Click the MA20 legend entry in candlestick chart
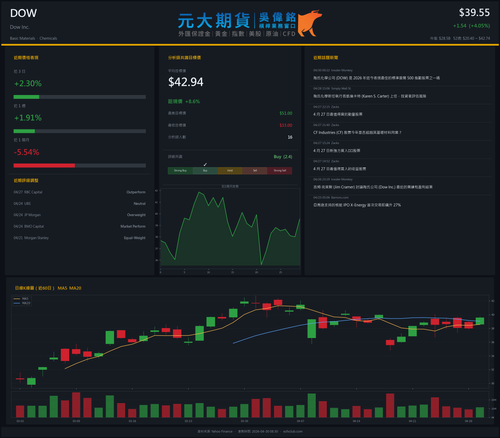This screenshot has height=438, width=500. coord(22,303)
